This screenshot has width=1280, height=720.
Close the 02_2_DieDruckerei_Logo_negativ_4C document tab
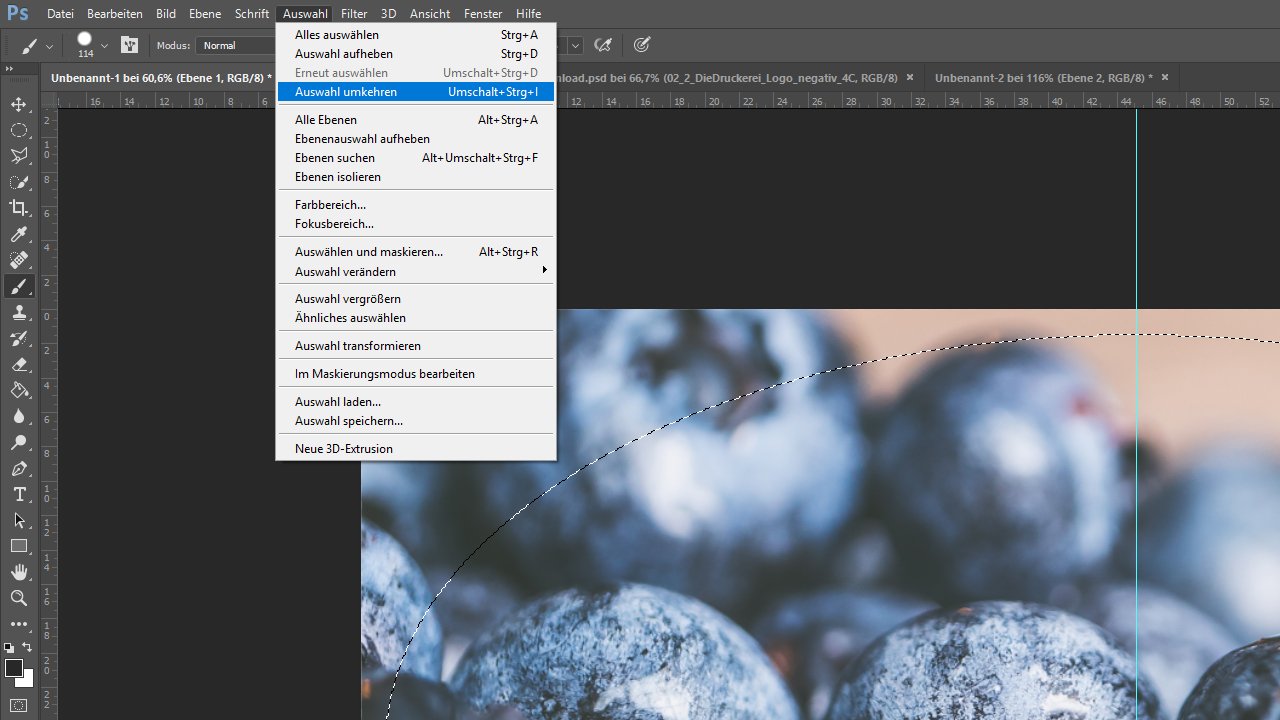(909, 77)
